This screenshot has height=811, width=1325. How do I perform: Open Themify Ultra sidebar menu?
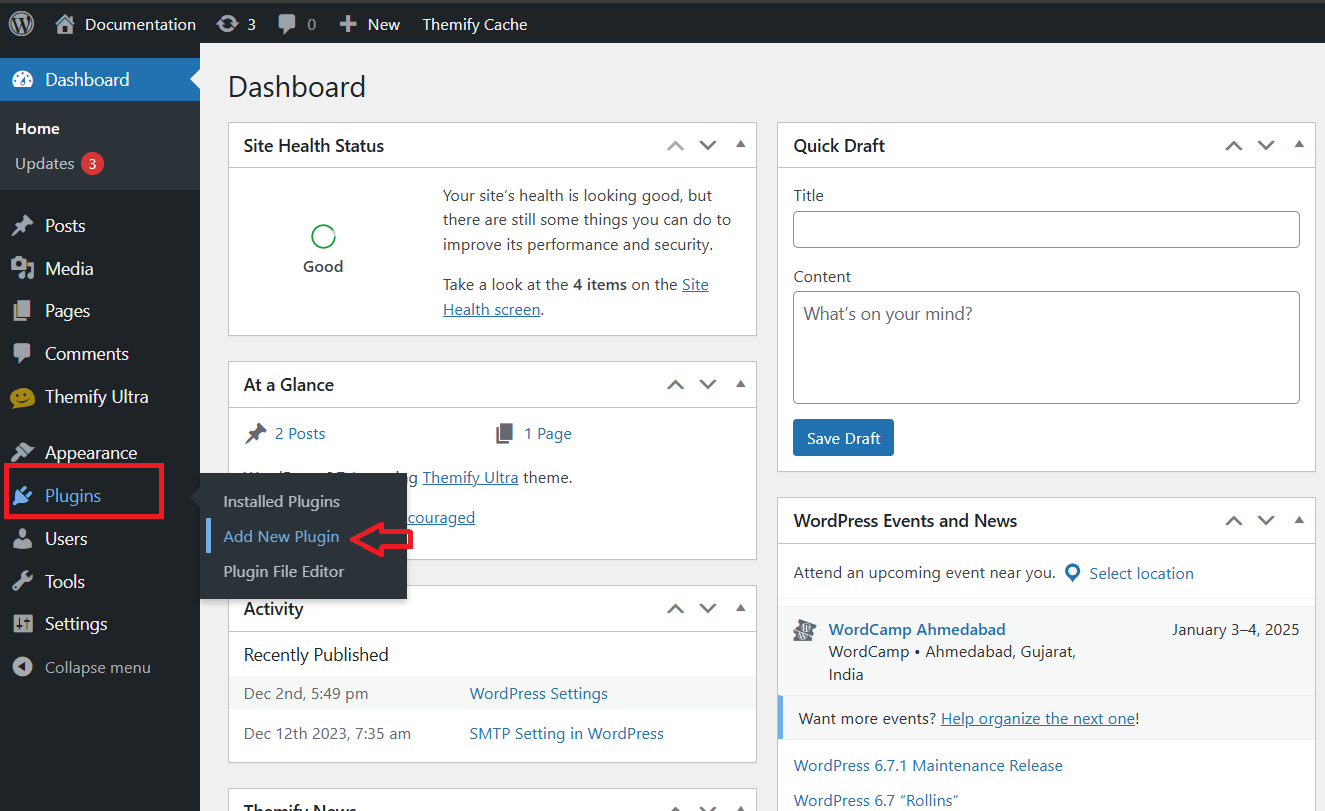tap(96, 397)
